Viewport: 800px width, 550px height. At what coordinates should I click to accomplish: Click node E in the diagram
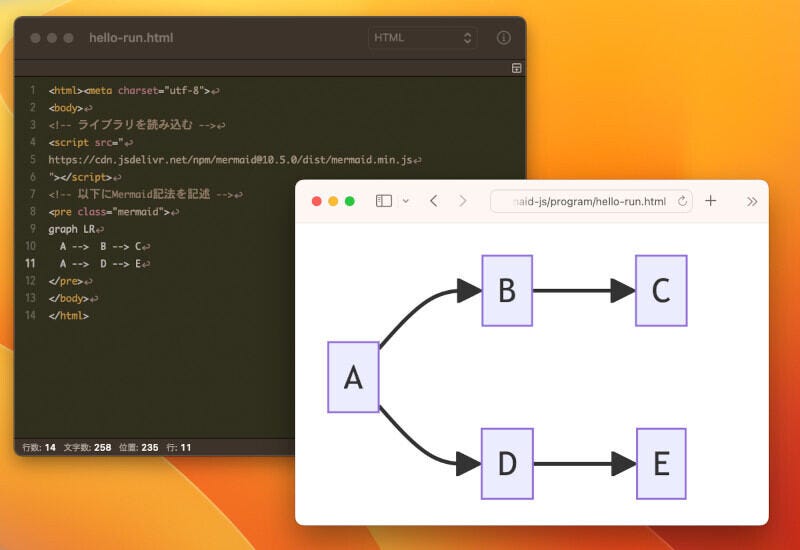click(661, 464)
